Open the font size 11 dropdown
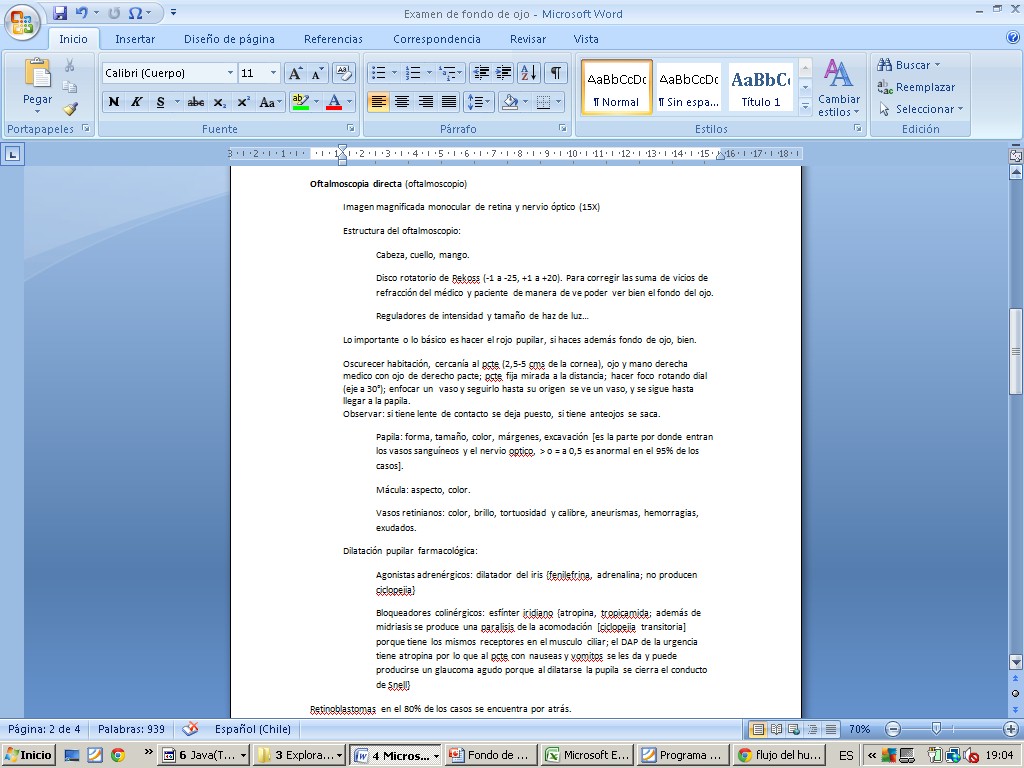 274,73
